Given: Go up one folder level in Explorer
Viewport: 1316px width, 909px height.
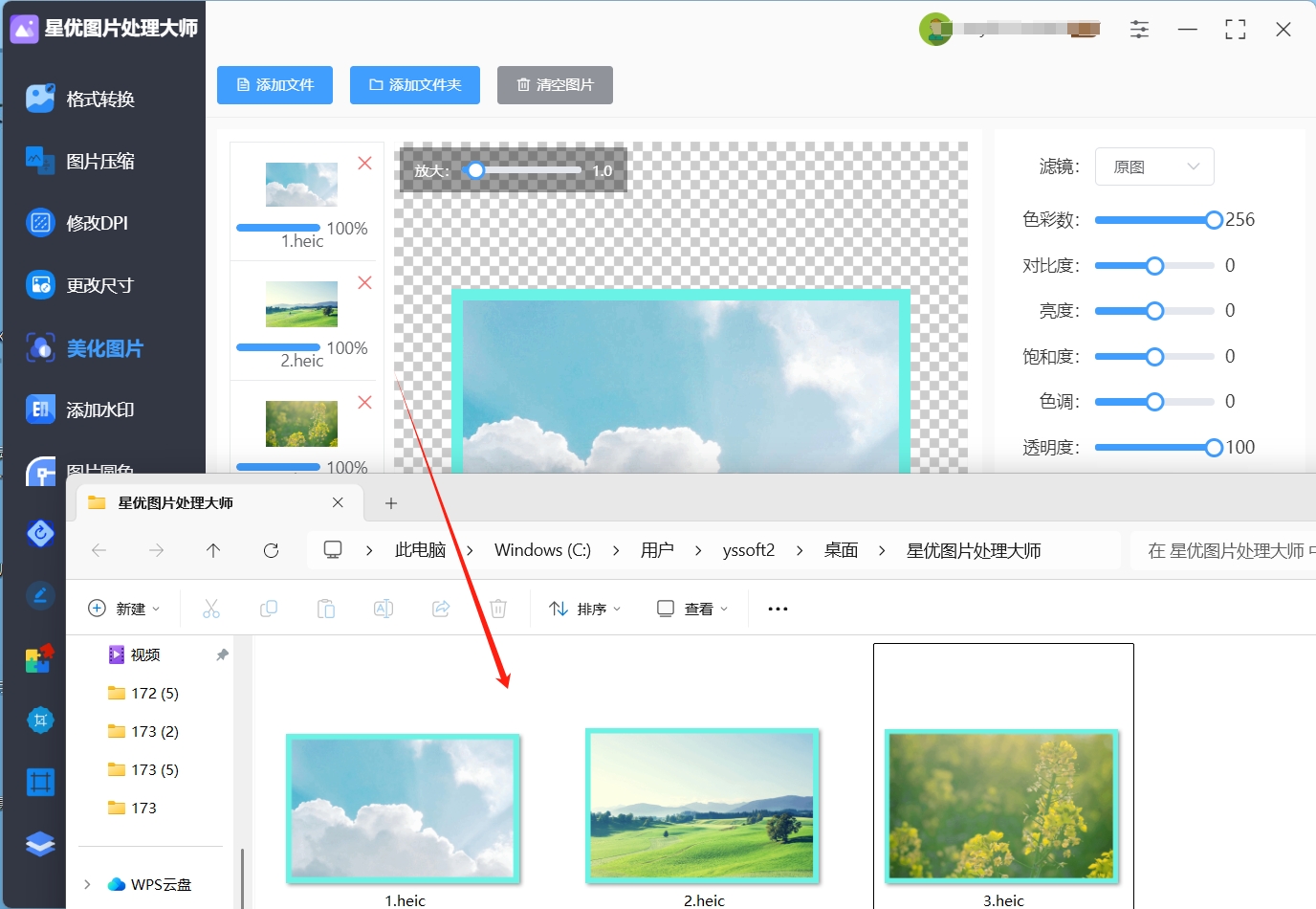Looking at the screenshot, I should click(213, 550).
